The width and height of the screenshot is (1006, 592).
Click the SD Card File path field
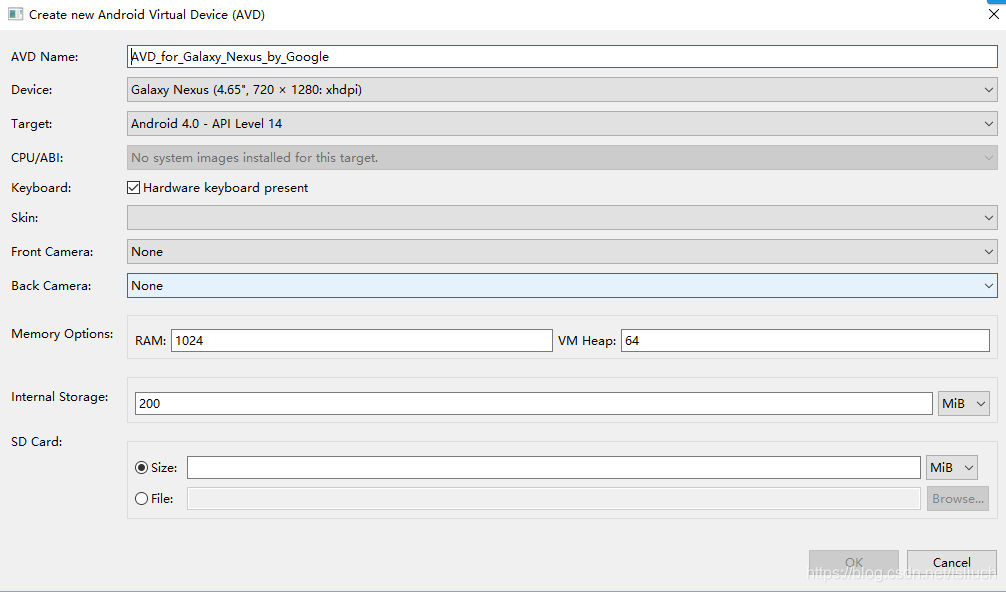coord(554,498)
